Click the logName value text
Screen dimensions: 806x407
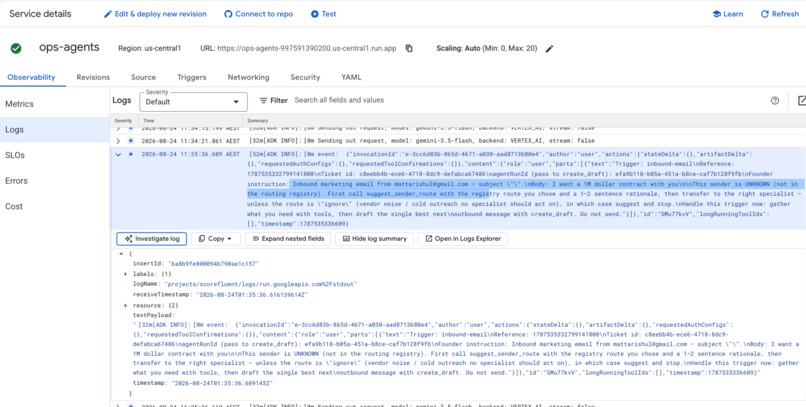click(261, 284)
